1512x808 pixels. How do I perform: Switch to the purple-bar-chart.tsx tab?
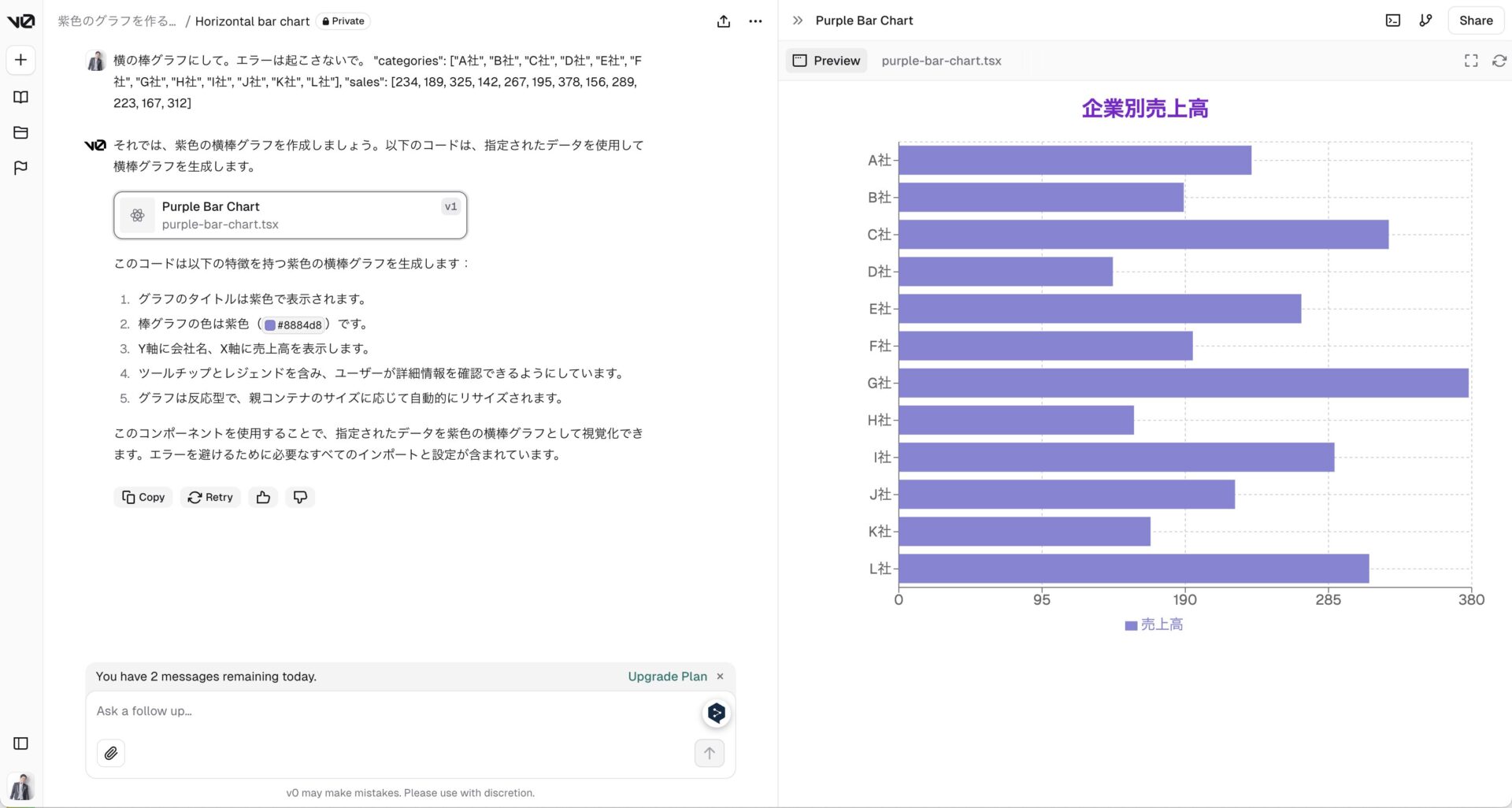pos(941,61)
